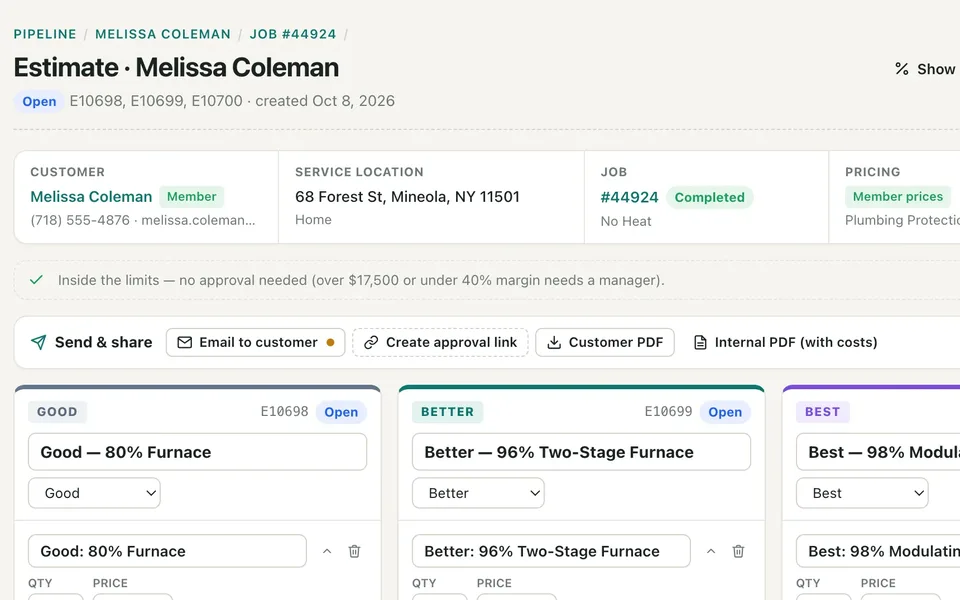Click Create approval link button
The image size is (960, 600).
coord(440,342)
